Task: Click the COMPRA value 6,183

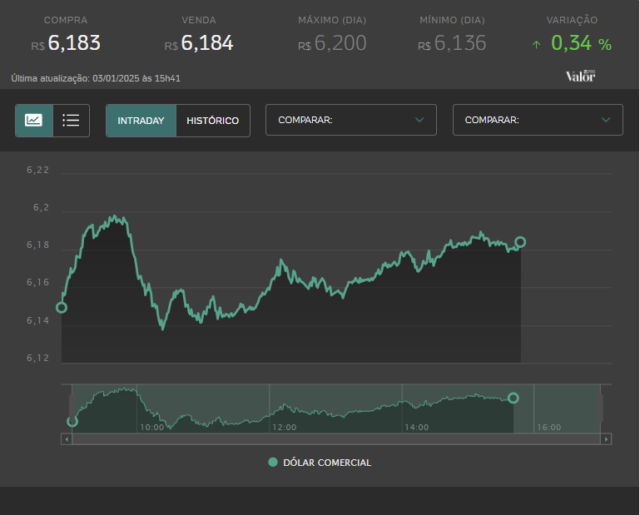Action: point(74,43)
